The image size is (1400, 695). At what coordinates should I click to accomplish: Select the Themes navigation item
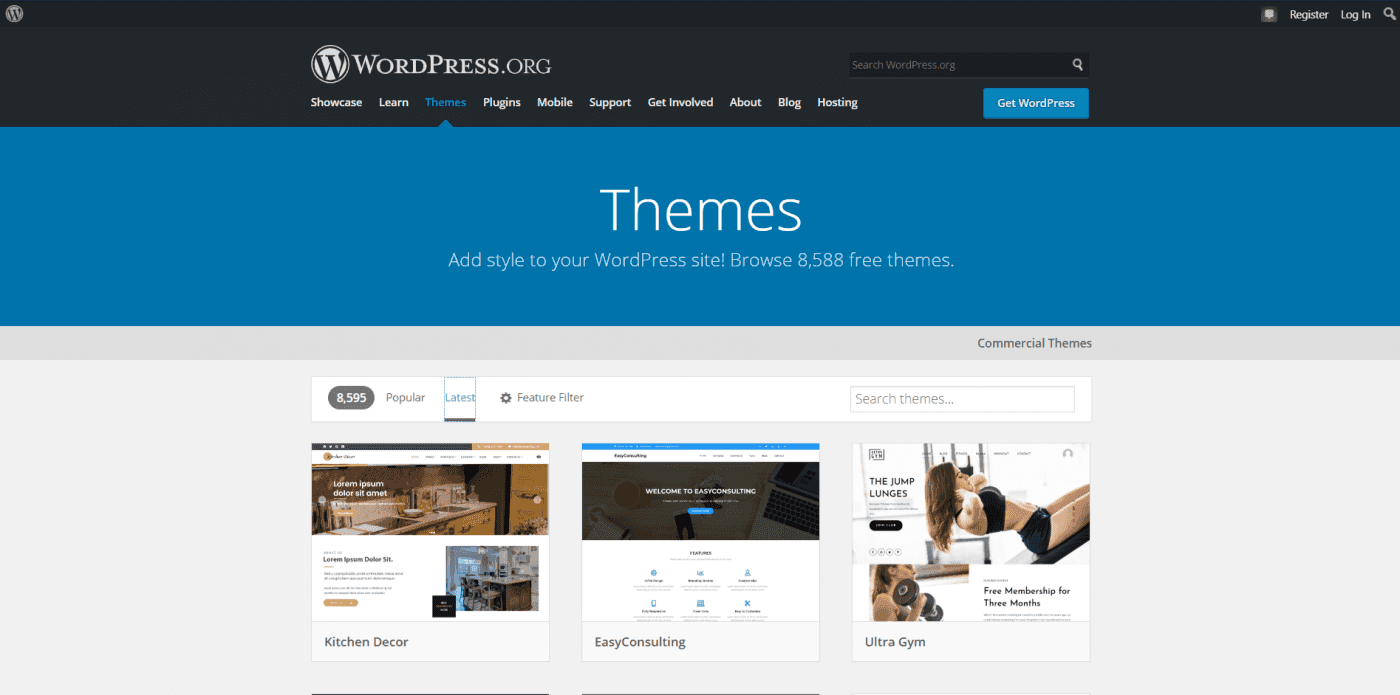[445, 102]
